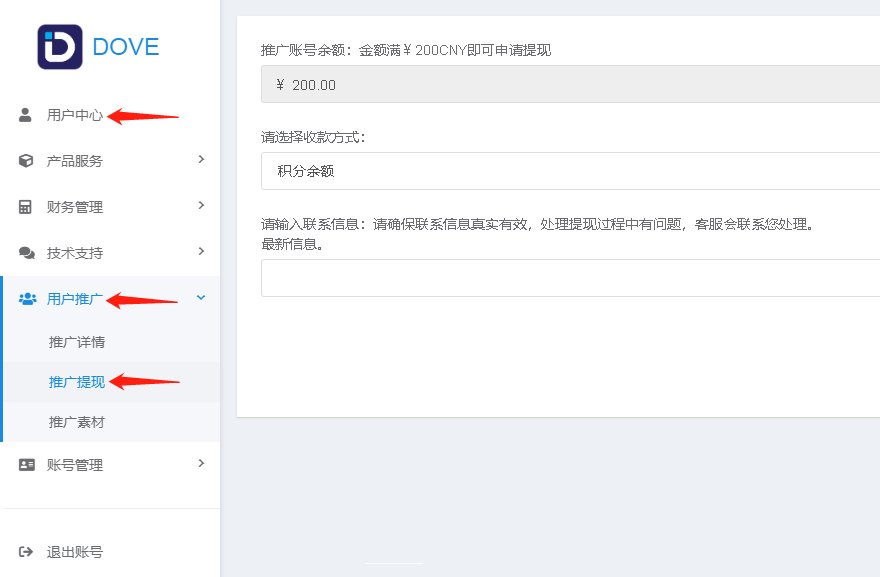Click the 产品服务 cube icon
The image size is (880, 577).
[26, 161]
